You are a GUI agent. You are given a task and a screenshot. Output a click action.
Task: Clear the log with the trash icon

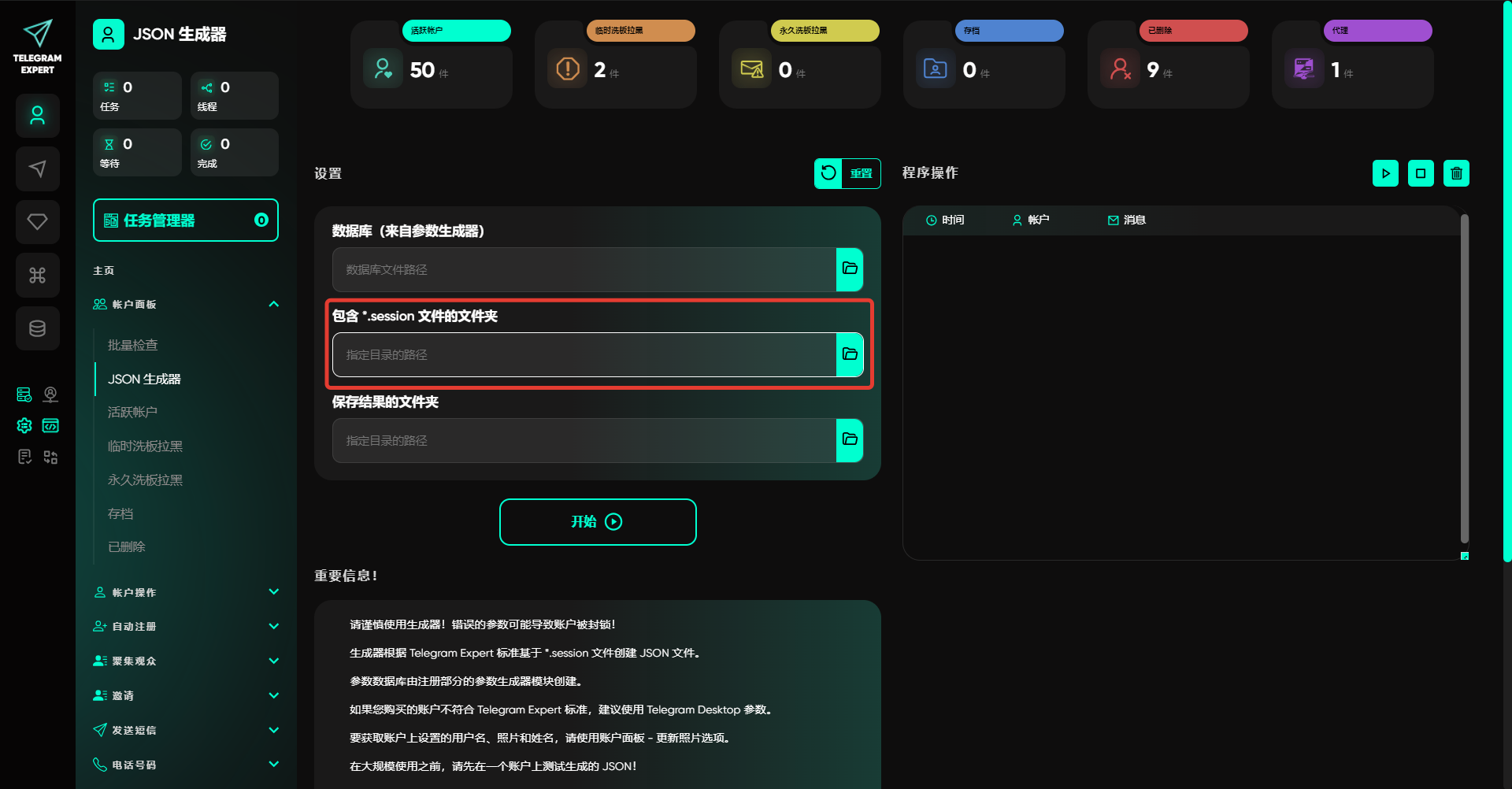coord(1456,173)
